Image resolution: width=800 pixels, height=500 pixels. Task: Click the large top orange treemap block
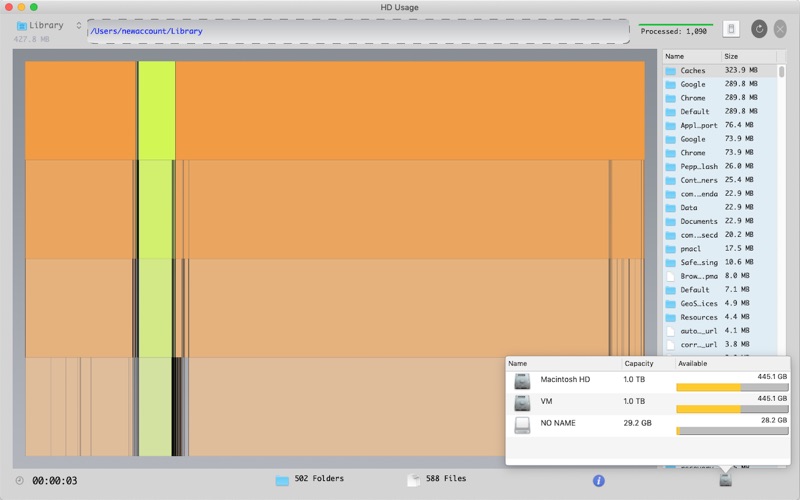point(410,111)
